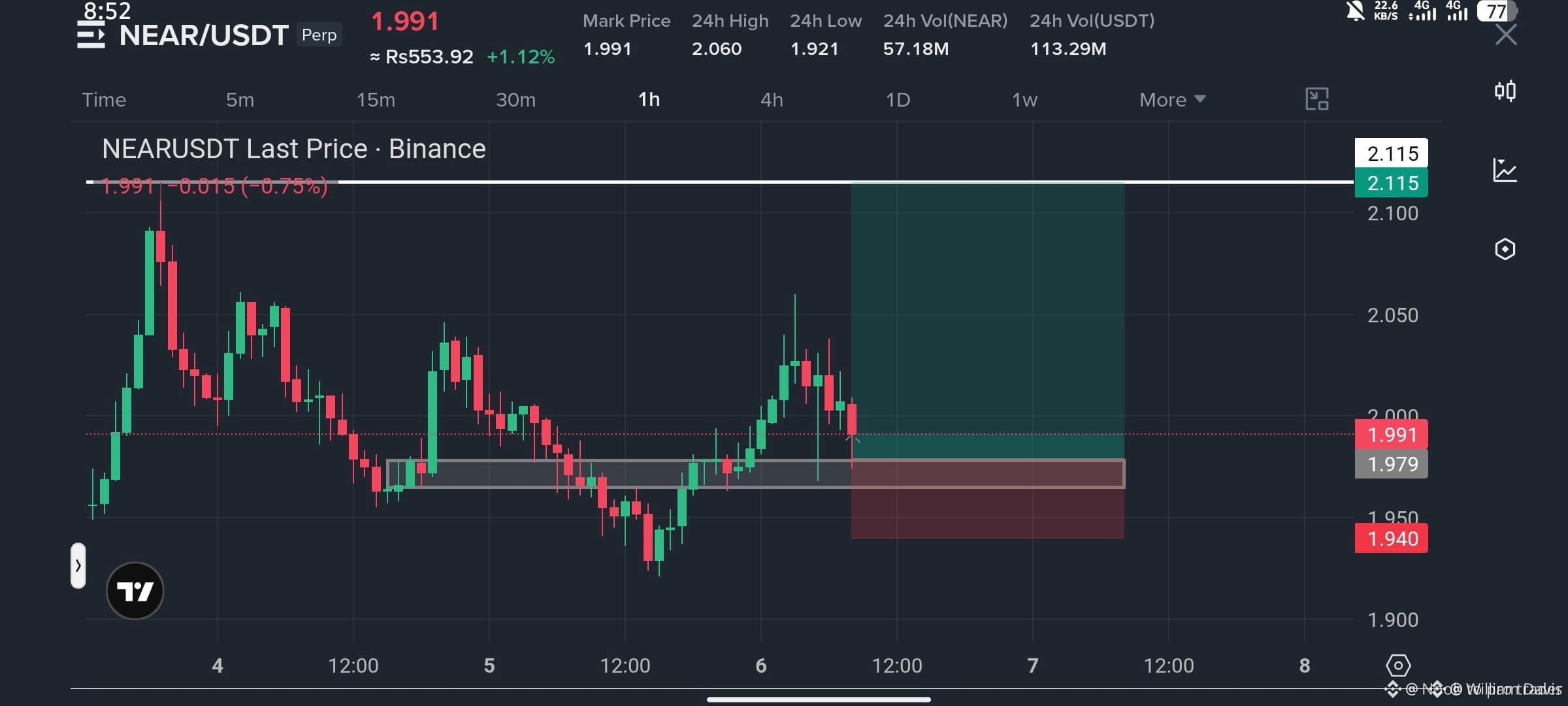This screenshot has width=1568, height=706.
Task: Switch to the 5m timeframe
Action: [240, 100]
